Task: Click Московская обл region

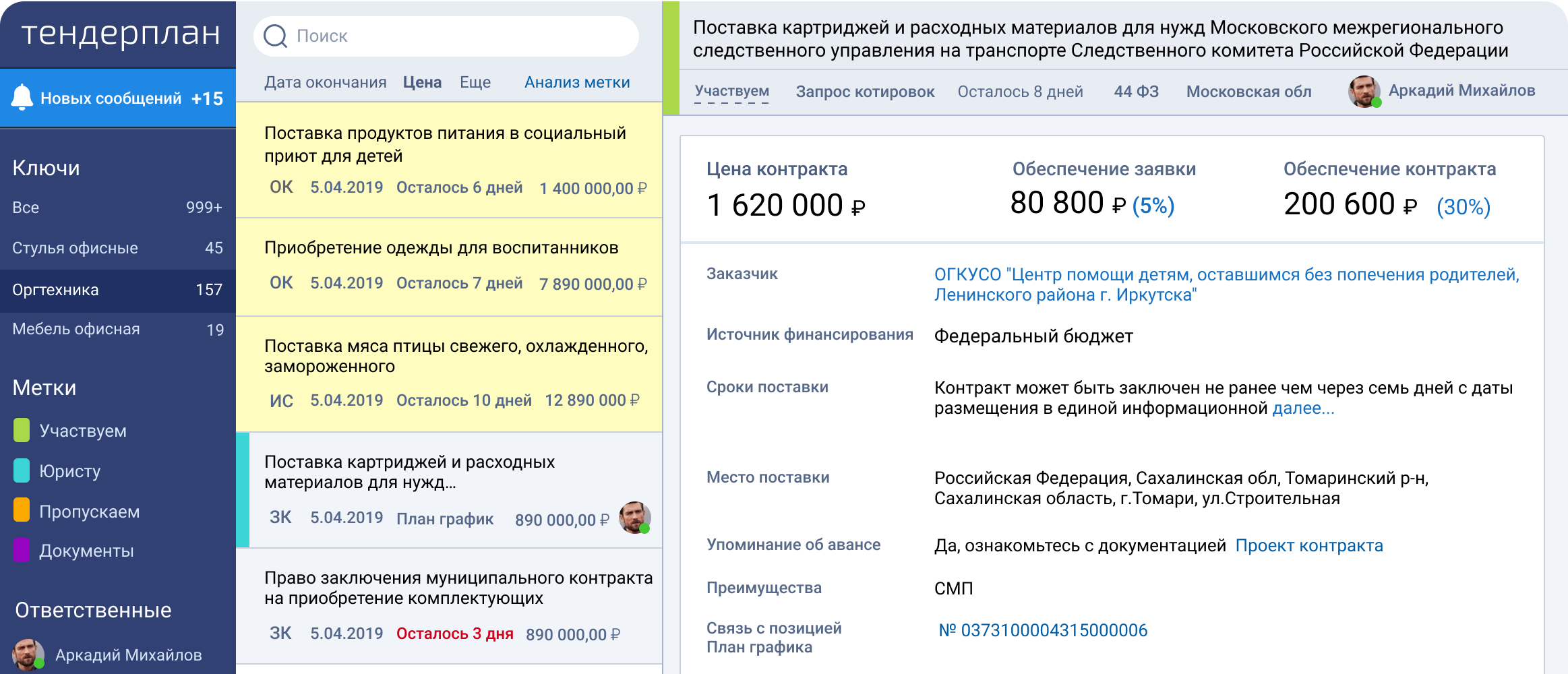Action: tap(1249, 92)
